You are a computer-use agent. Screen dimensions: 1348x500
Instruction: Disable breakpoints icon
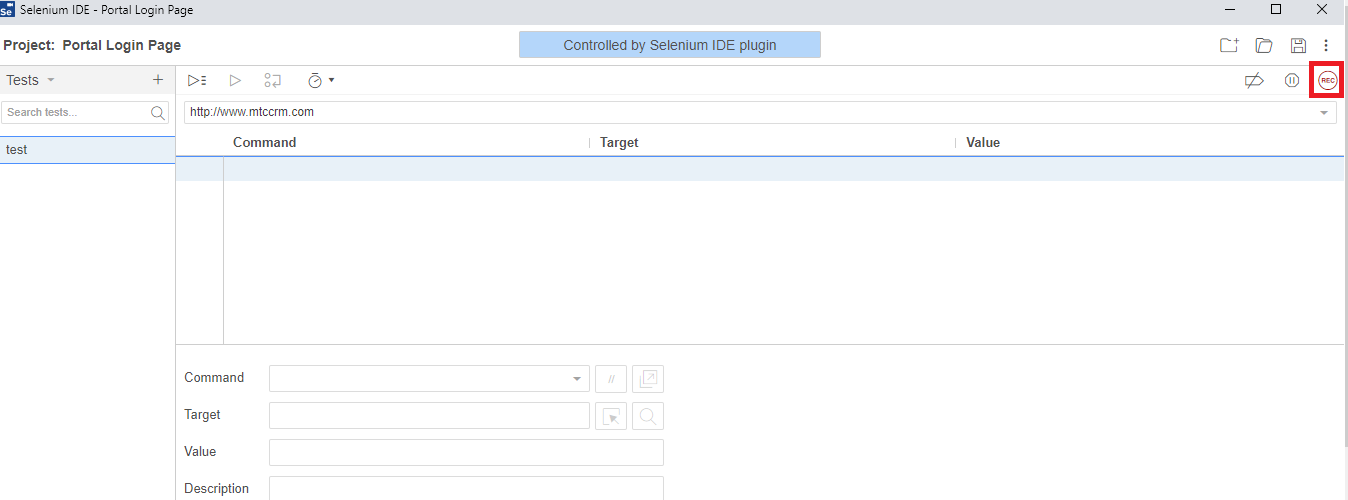pos(1254,80)
